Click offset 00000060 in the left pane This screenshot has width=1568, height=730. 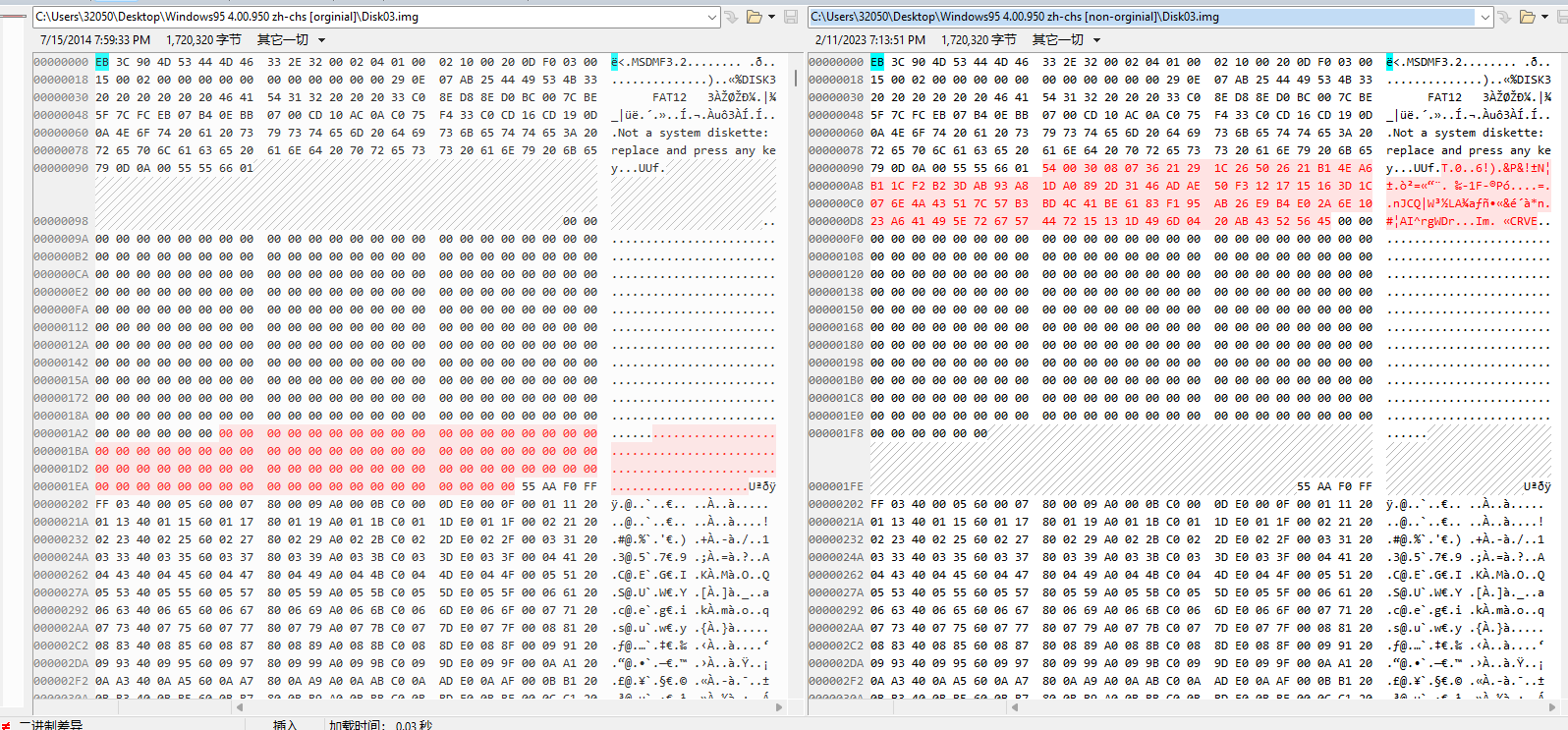coord(61,133)
